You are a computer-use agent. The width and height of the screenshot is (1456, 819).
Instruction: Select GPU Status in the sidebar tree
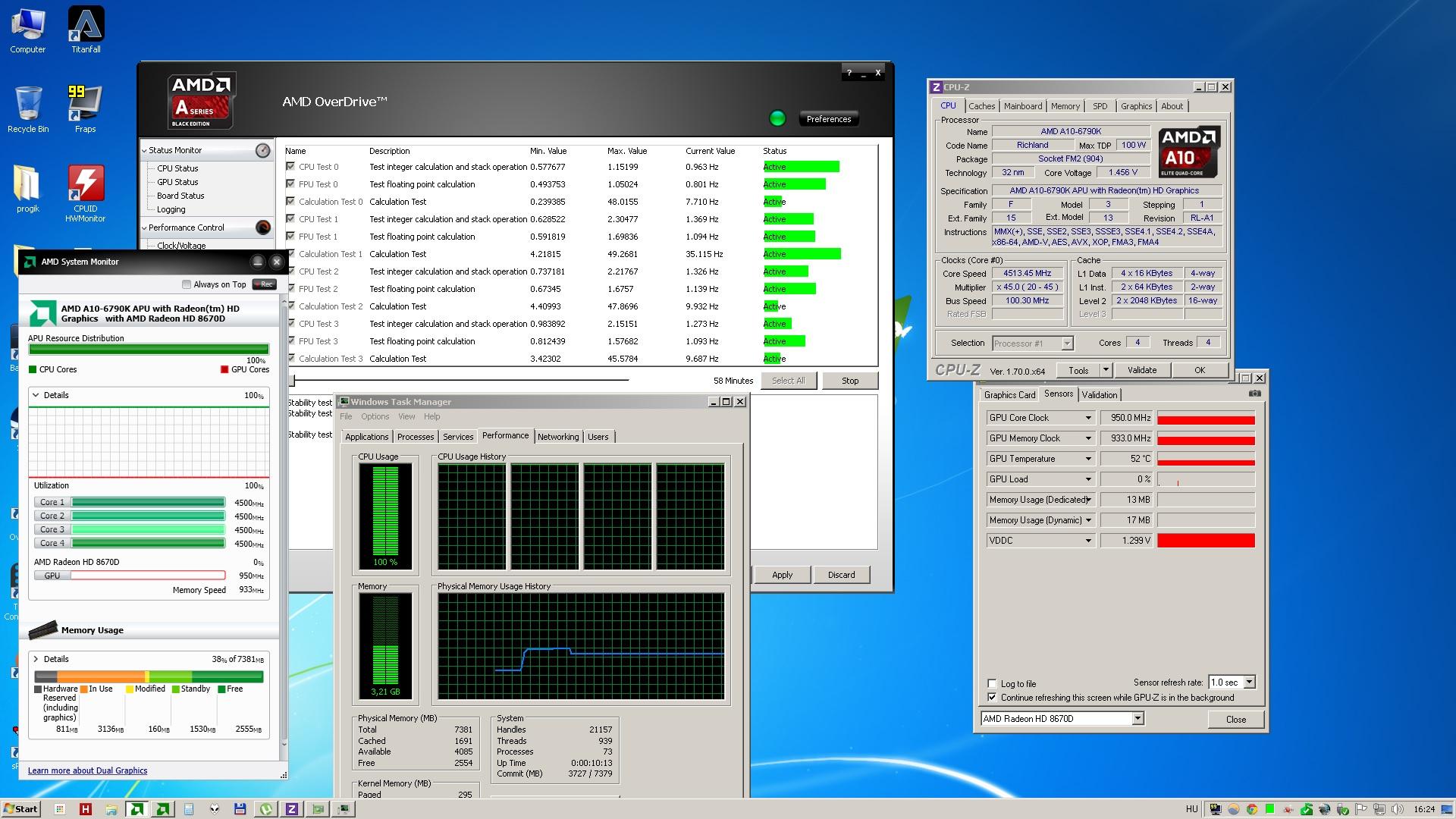(x=177, y=182)
